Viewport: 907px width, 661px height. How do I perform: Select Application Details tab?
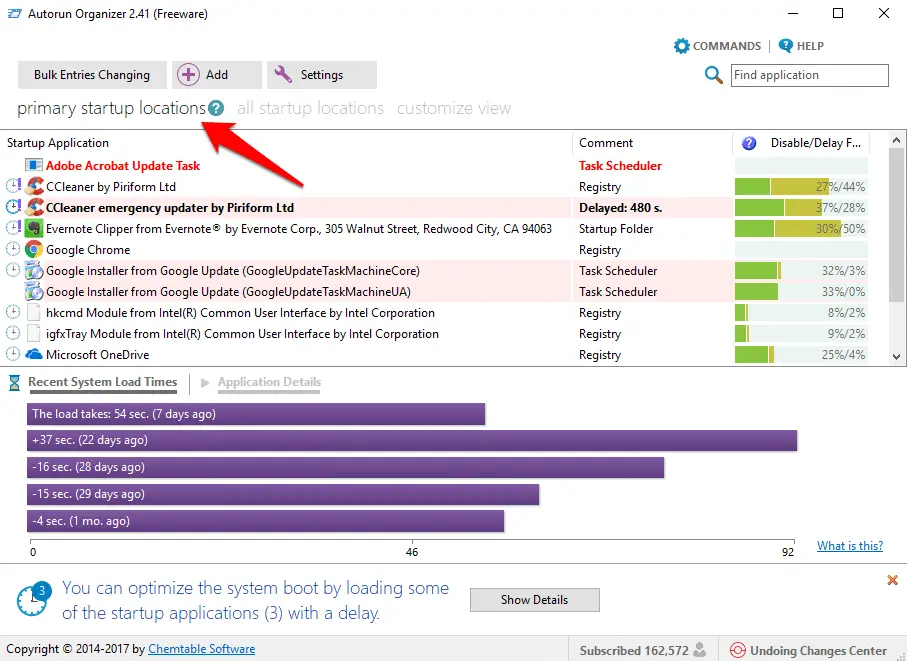point(269,382)
